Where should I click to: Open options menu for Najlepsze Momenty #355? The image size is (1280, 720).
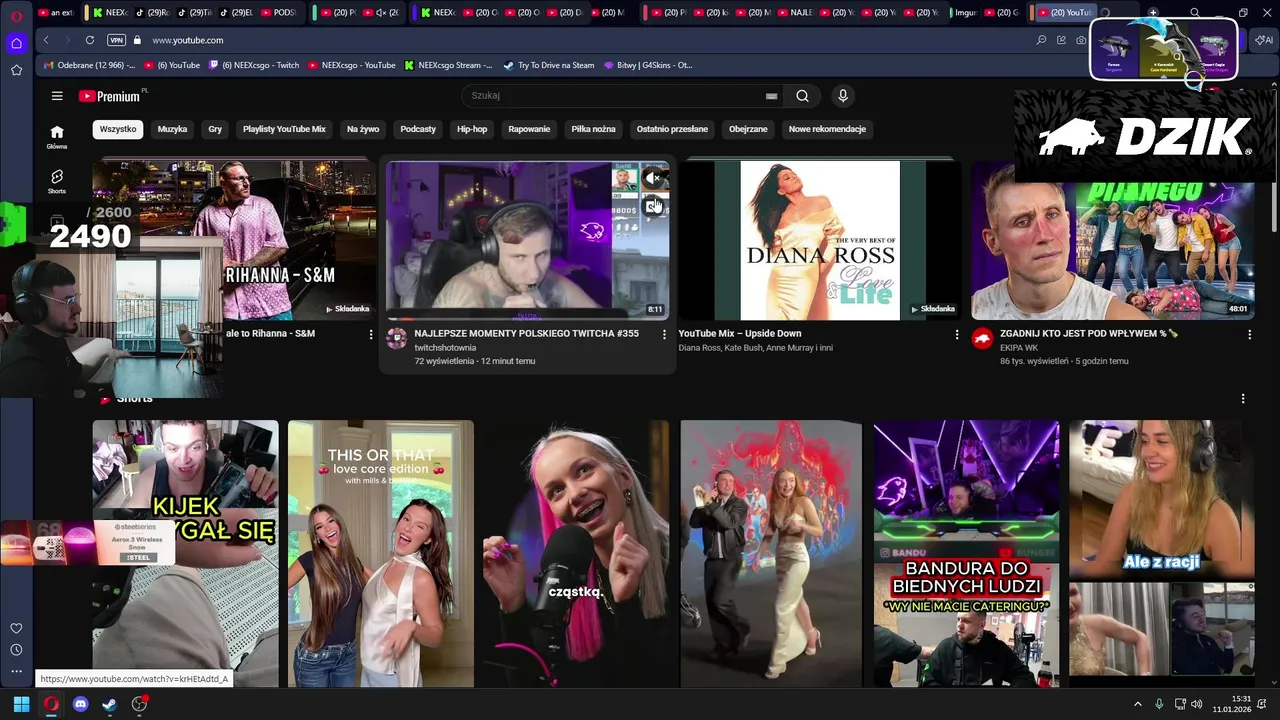click(664, 335)
